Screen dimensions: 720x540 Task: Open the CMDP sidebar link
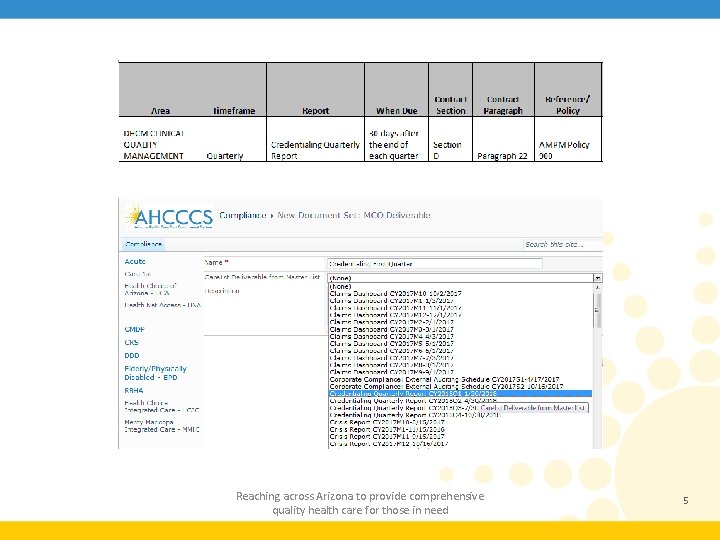(x=135, y=329)
